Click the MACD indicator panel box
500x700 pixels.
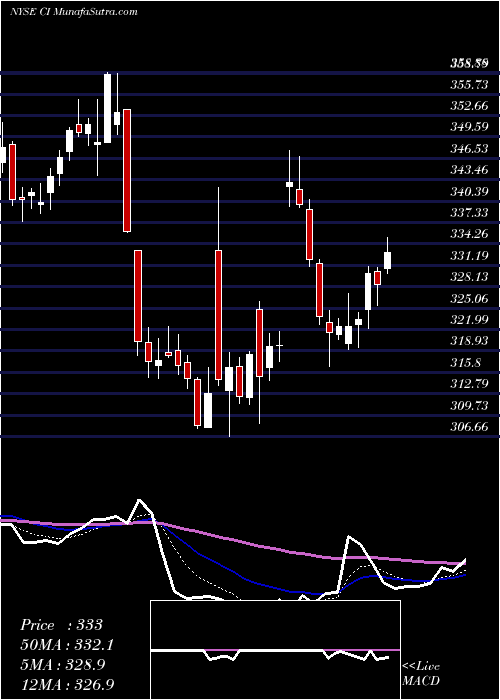point(275,650)
